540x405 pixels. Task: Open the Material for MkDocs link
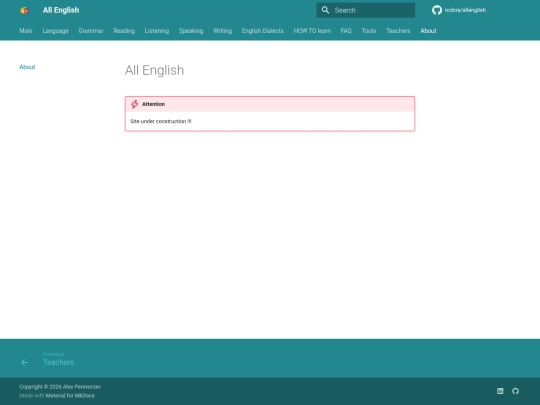coord(70,395)
